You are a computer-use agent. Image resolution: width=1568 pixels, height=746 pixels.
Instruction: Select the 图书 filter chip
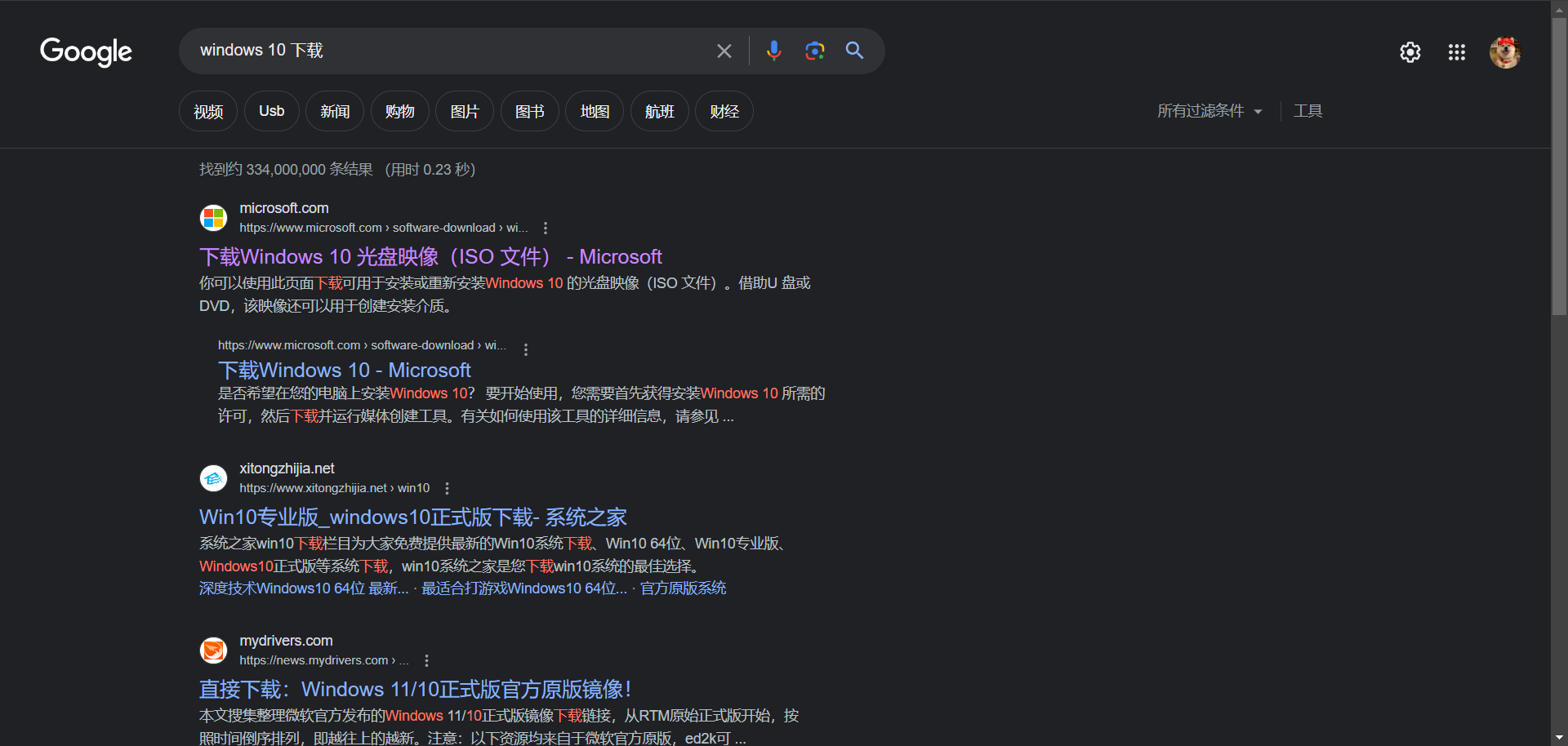coord(529,111)
